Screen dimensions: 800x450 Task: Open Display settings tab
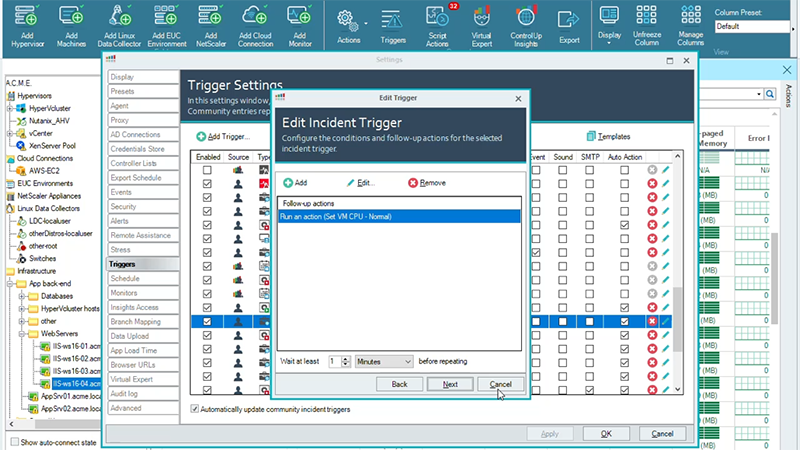pyautogui.click(x=143, y=77)
